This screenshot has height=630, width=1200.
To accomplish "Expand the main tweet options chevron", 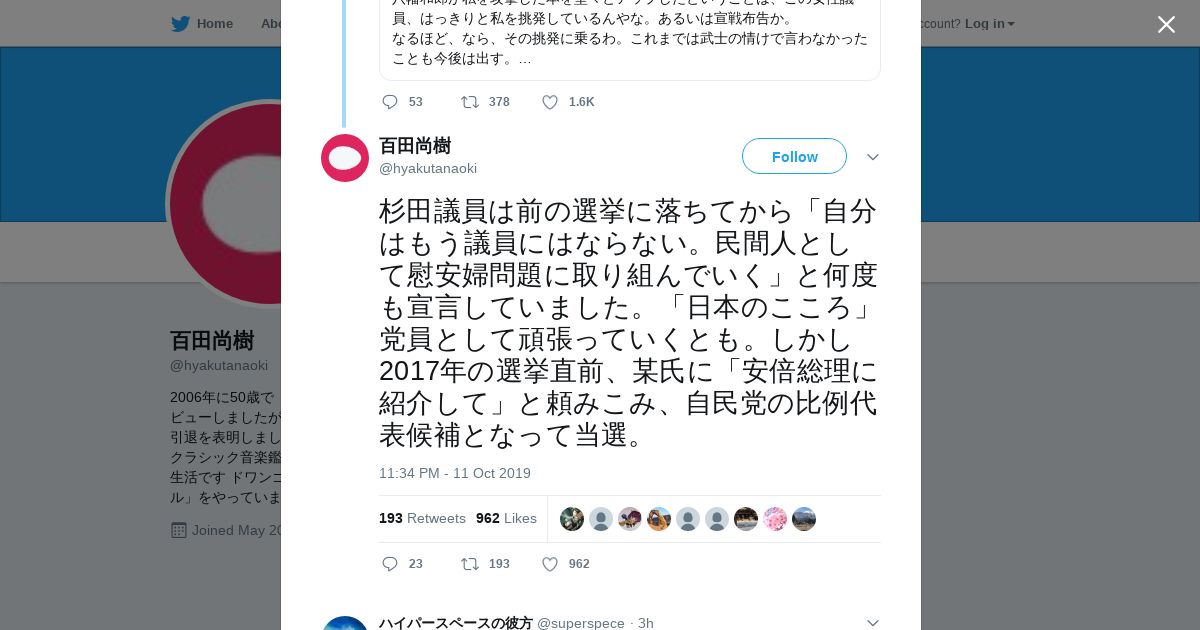I will (x=872, y=157).
